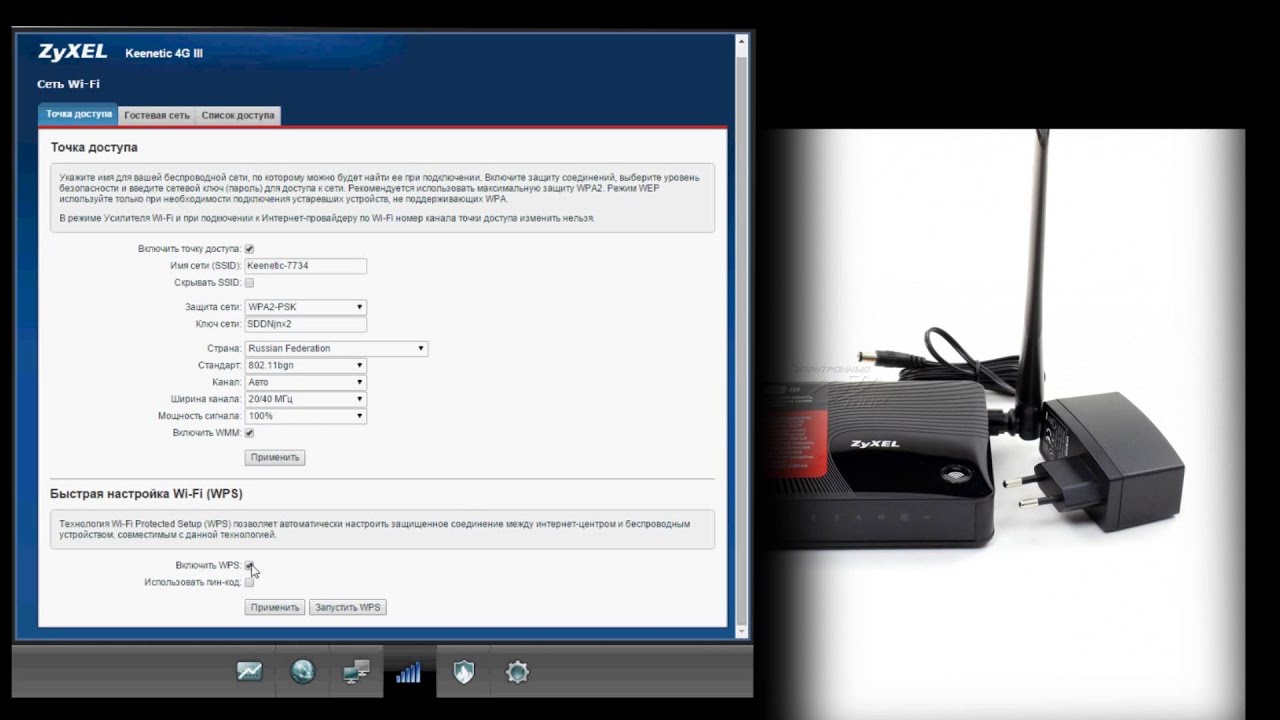Toggle the 'Включить WMM' checkbox
Screen dimensions: 1280x720
click(249, 433)
